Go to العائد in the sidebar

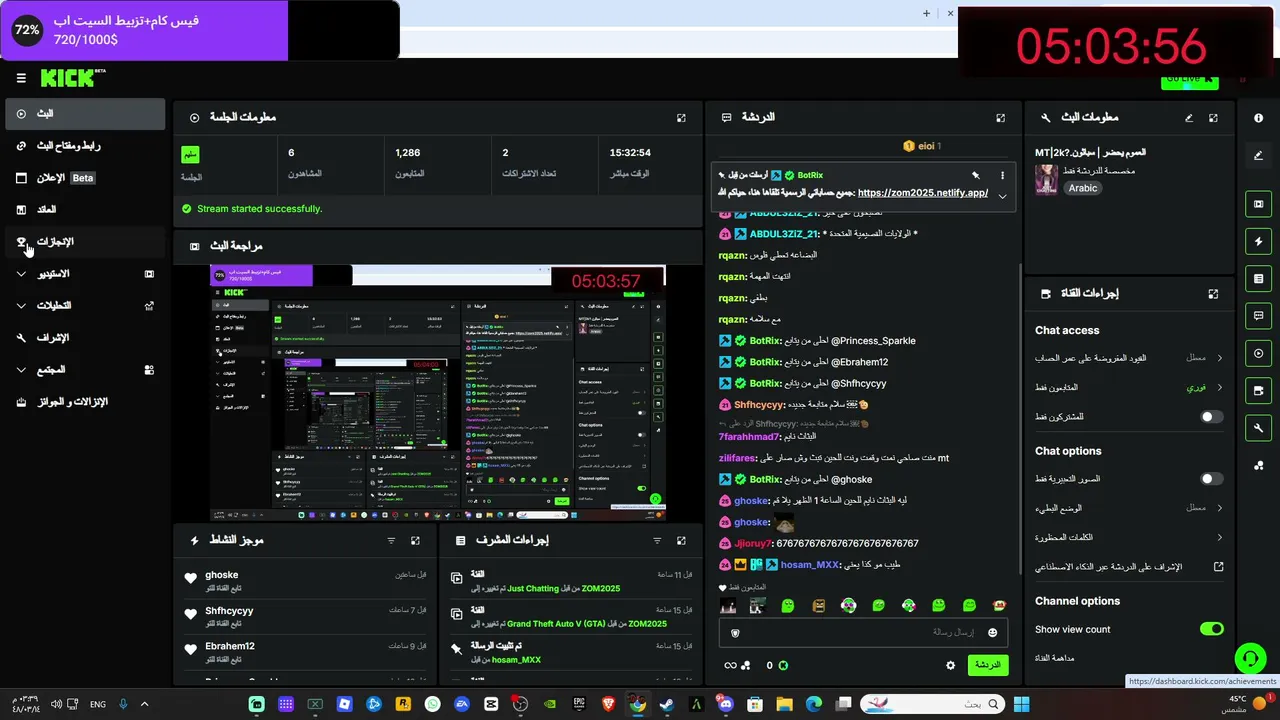click(84, 210)
